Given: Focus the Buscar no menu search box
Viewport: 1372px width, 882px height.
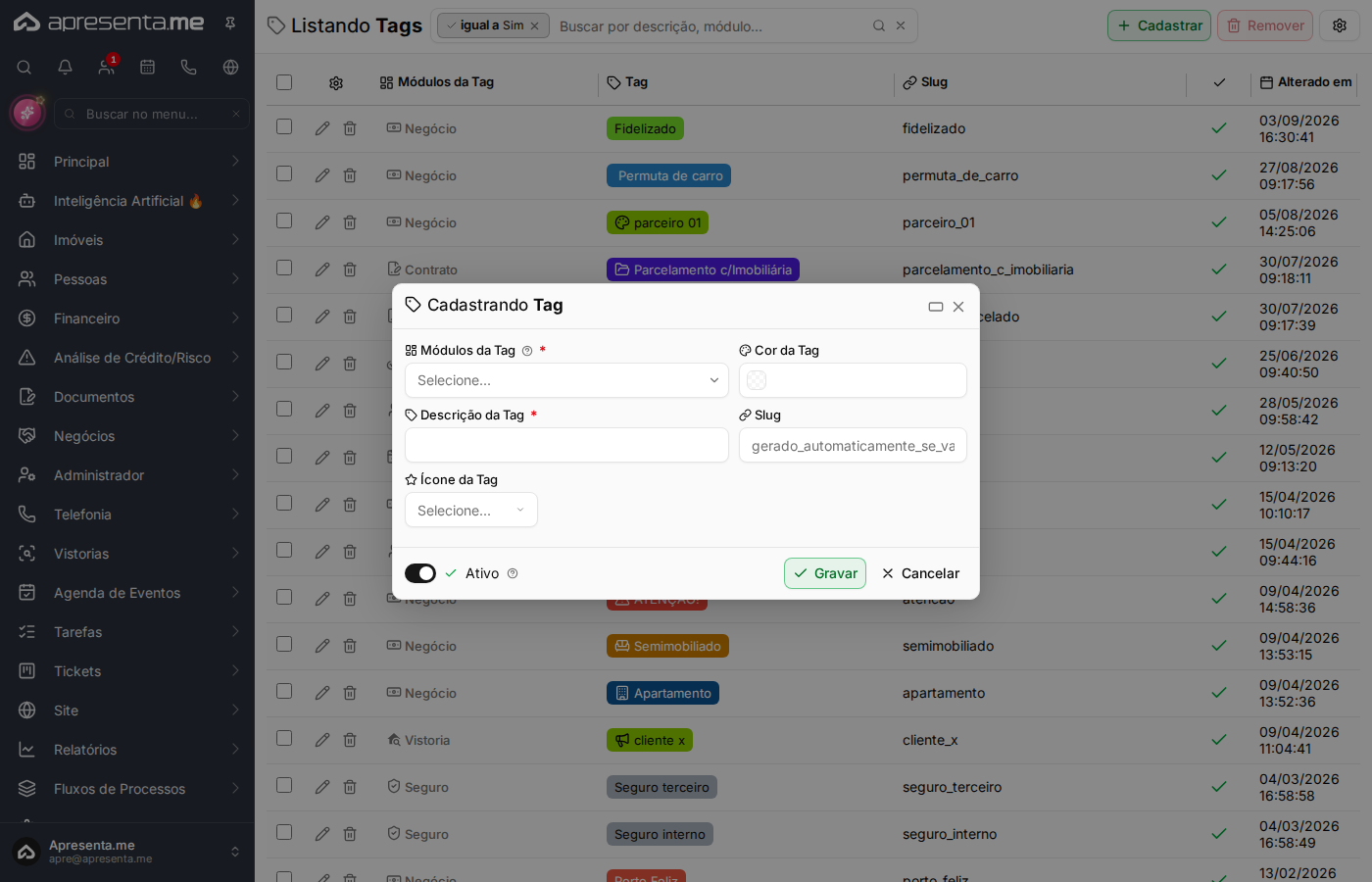Looking at the screenshot, I should 152,114.
